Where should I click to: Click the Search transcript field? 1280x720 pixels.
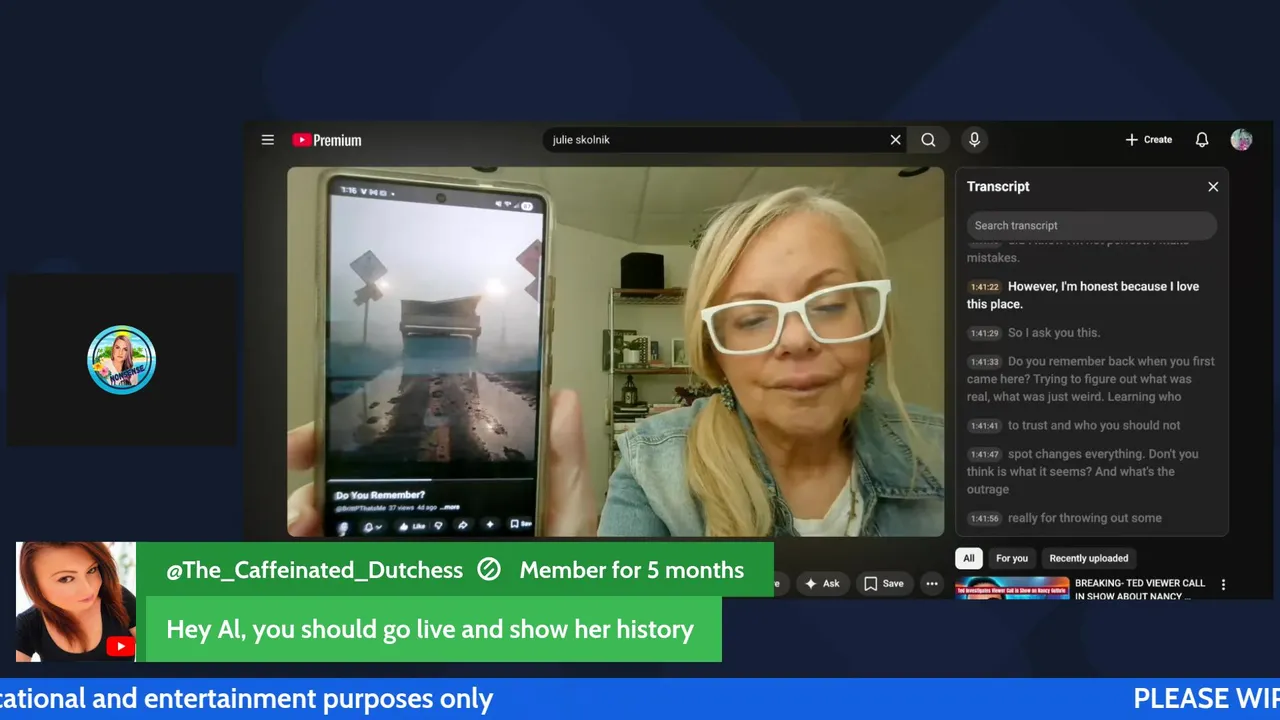click(1091, 225)
